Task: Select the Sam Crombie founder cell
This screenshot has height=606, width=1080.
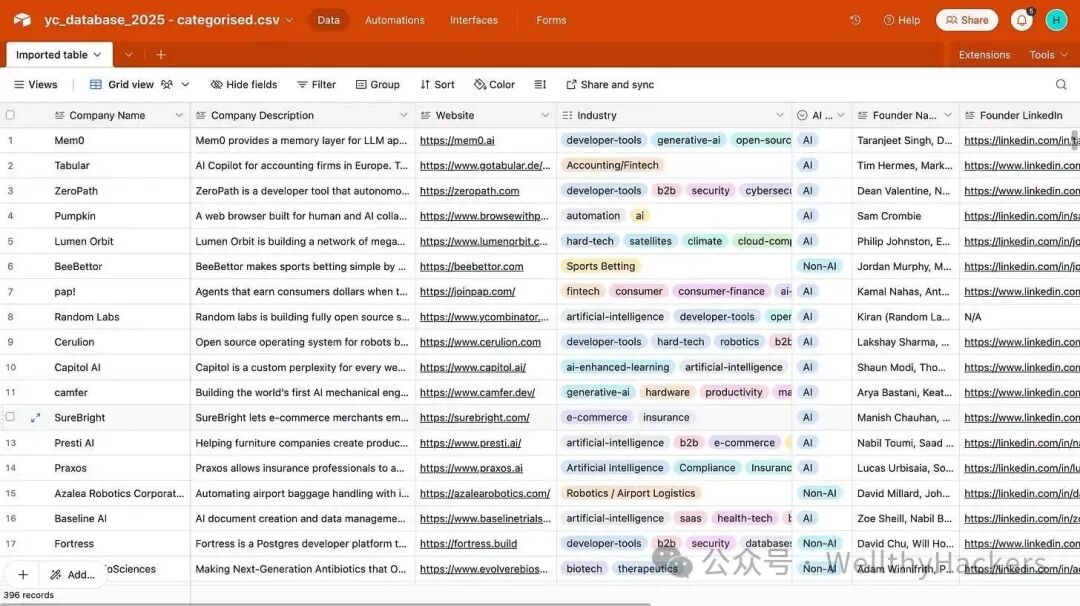Action: coord(905,216)
